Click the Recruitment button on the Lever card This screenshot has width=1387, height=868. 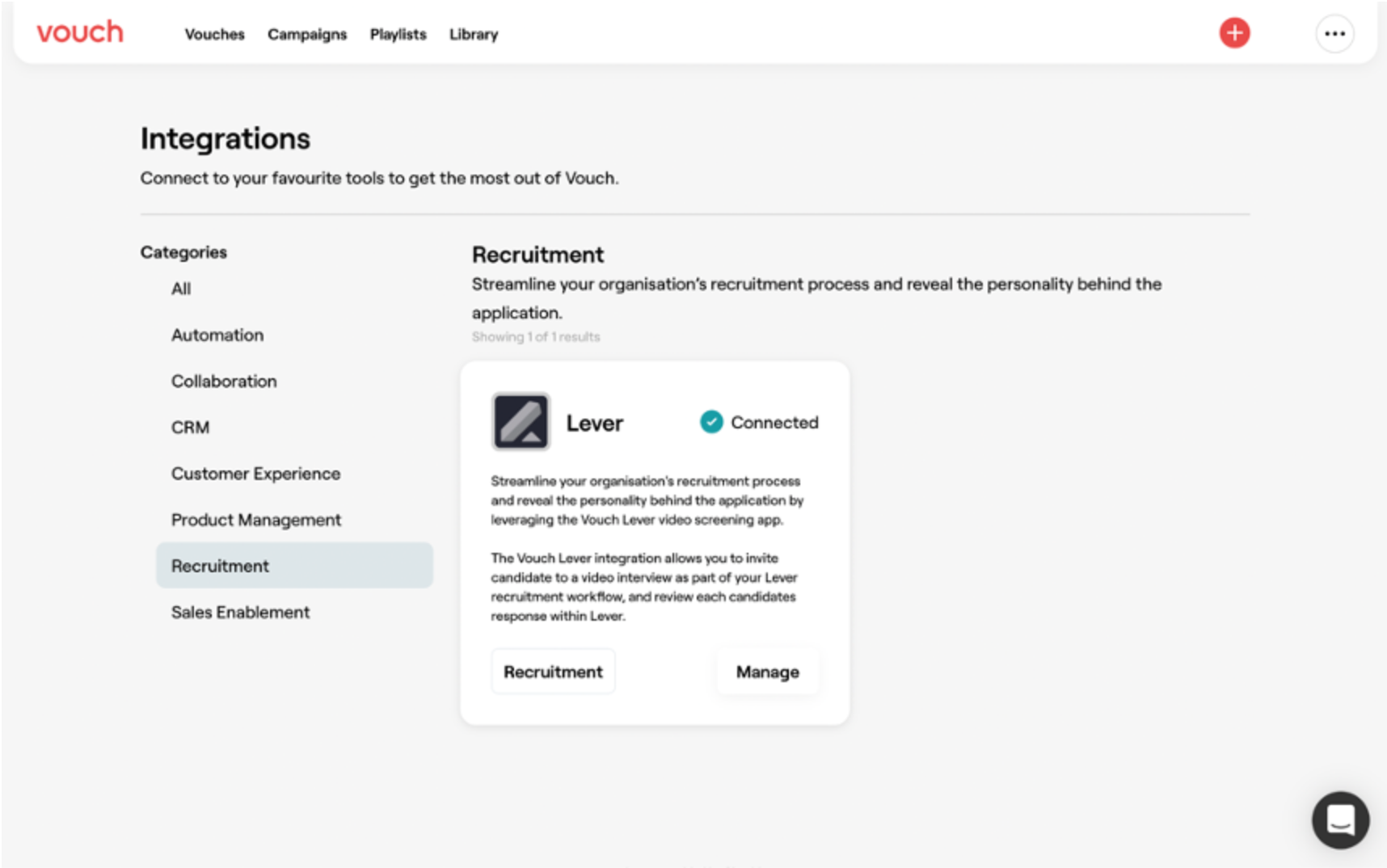point(553,671)
